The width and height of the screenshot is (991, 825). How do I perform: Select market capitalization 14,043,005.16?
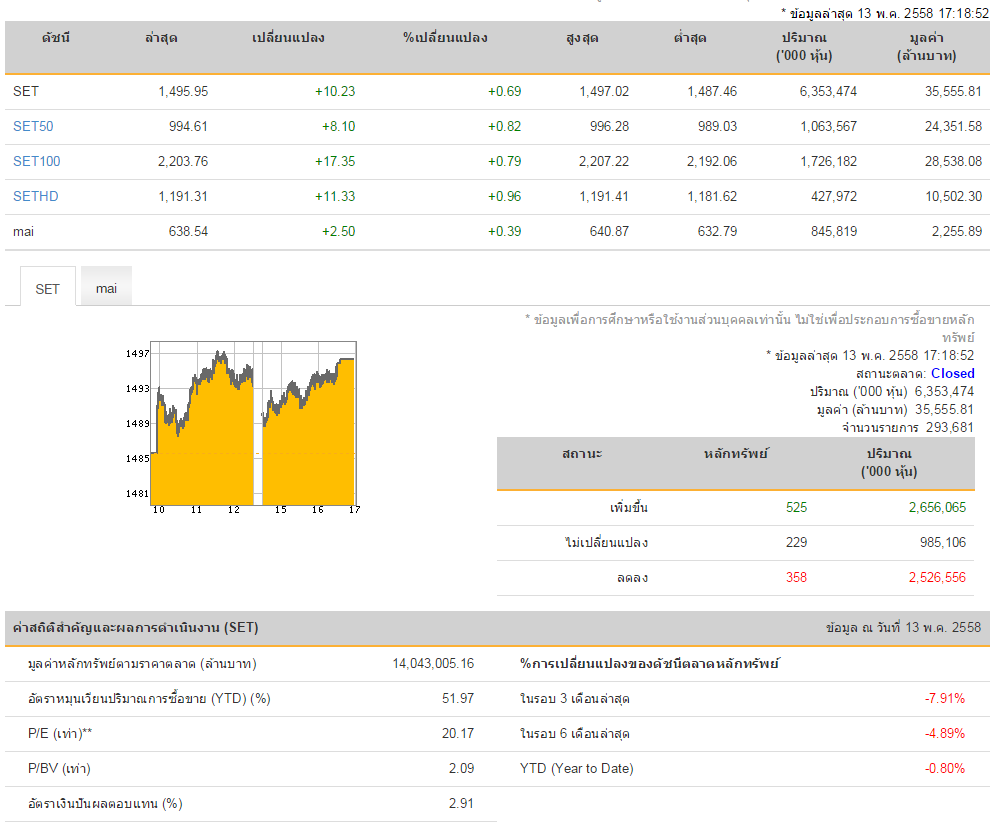(433, 664)
